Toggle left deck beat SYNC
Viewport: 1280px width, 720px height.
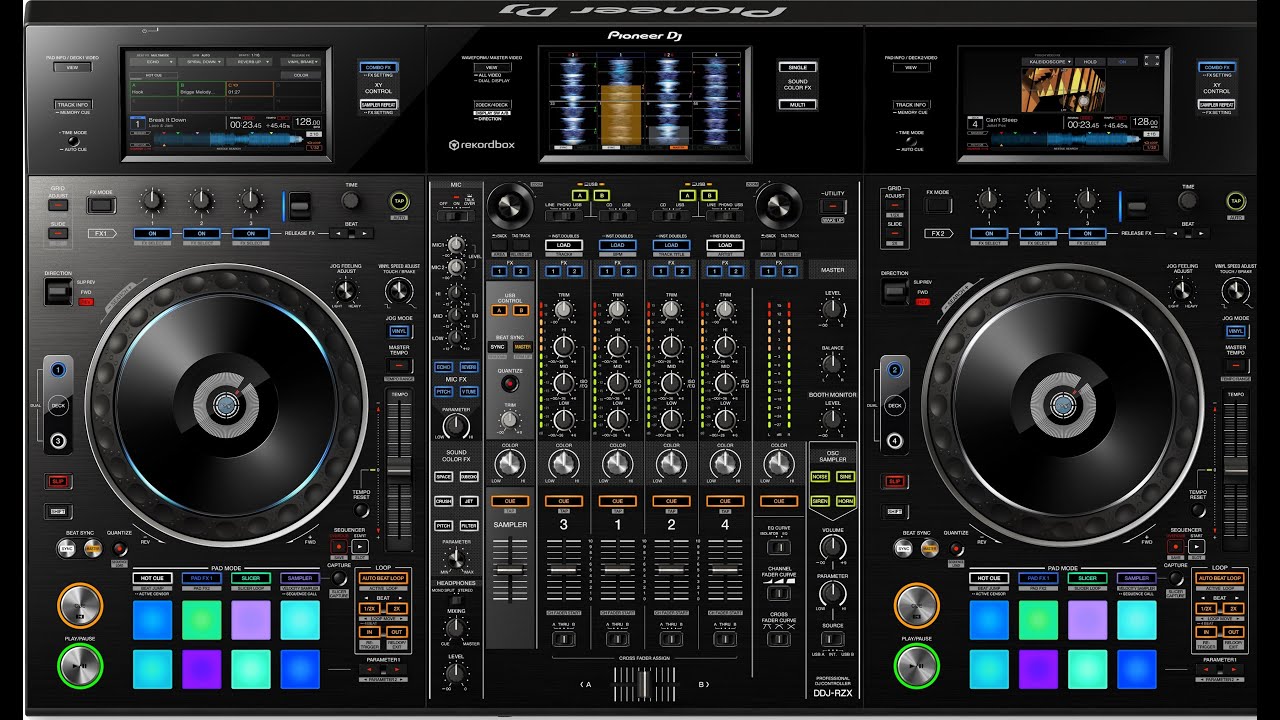68,548
